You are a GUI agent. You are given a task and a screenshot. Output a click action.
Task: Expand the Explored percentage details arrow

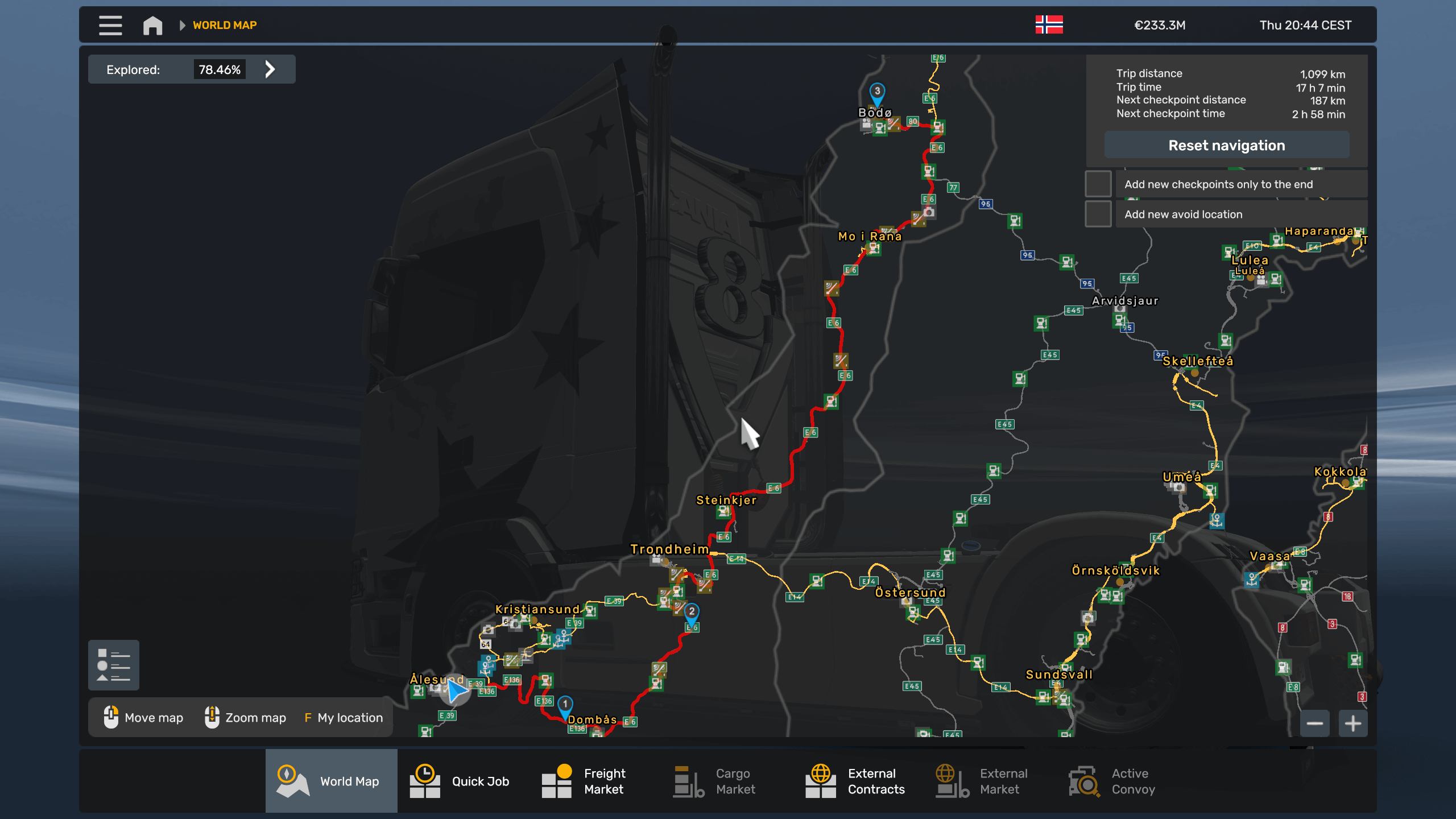click(270, 69)
